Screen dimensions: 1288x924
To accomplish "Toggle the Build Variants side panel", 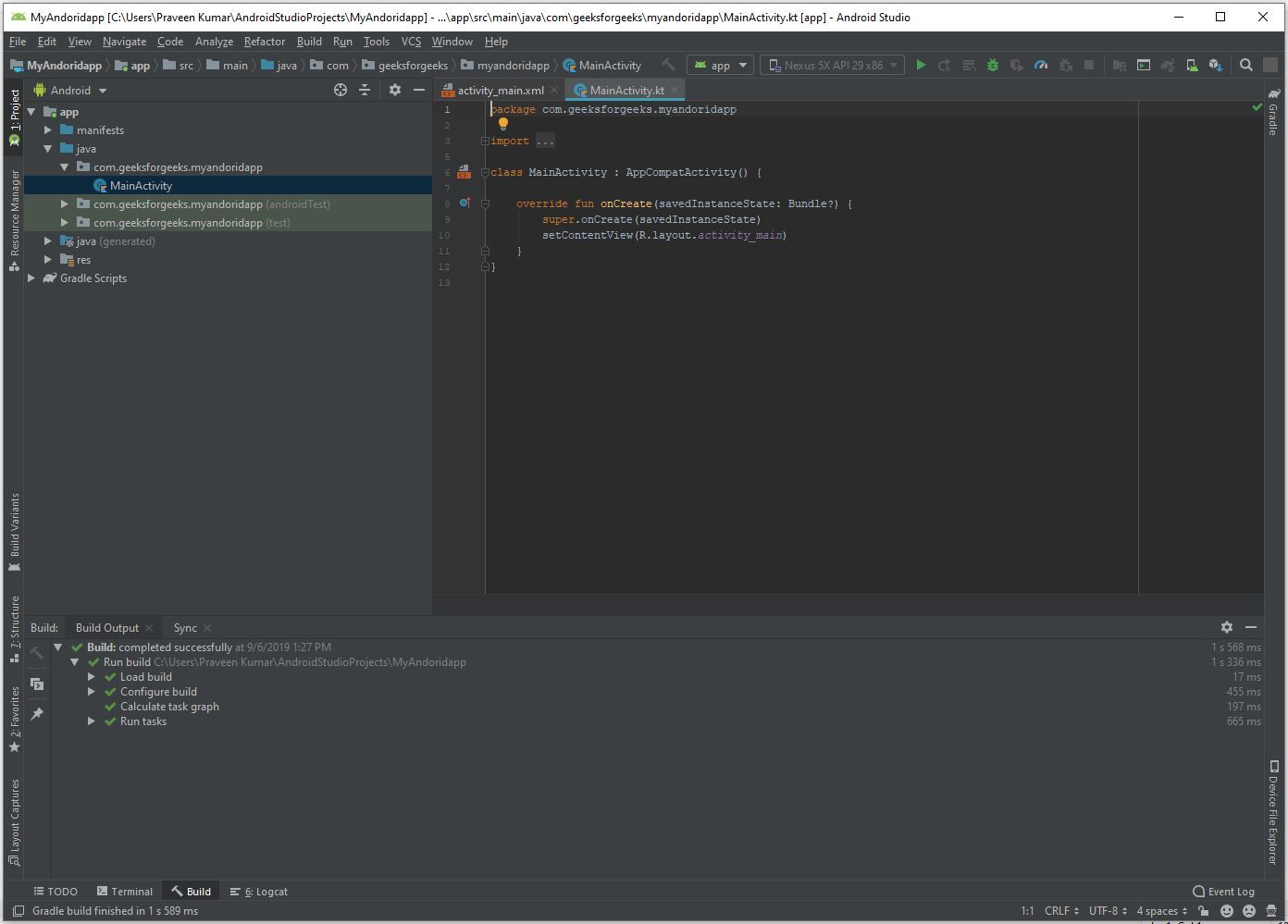I will tap(15, 532).
